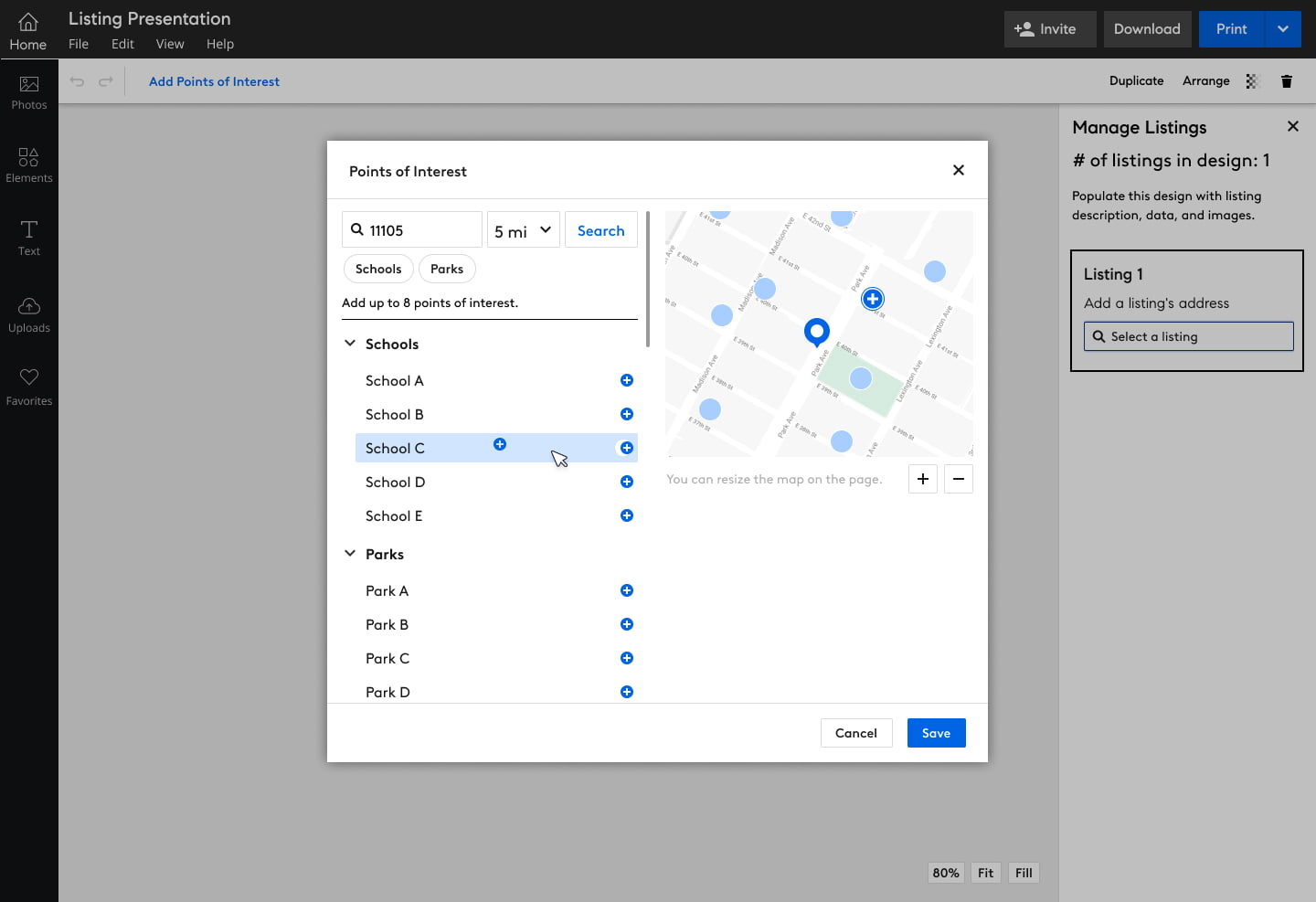The width and height of the screenshot is (1316, 902).
Task: Toggle the Schools filter chip
Action: [x=378, y=269]
